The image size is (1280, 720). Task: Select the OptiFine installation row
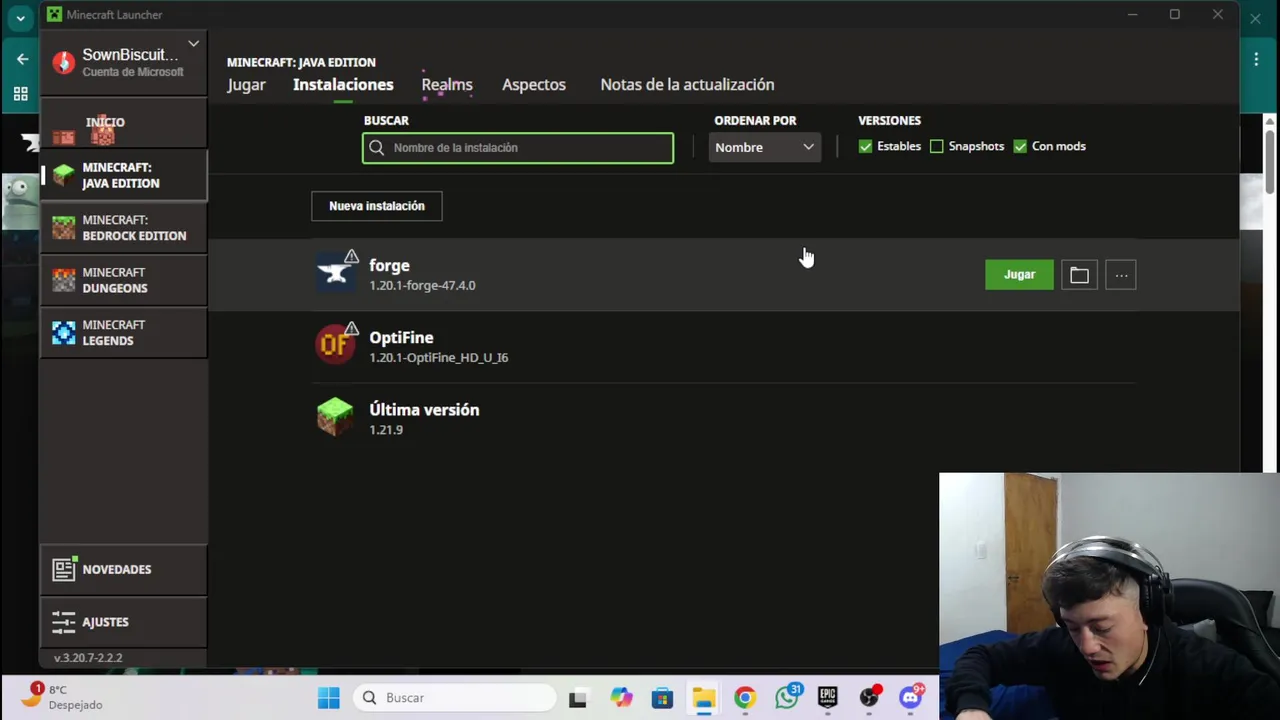click(724, 346)
